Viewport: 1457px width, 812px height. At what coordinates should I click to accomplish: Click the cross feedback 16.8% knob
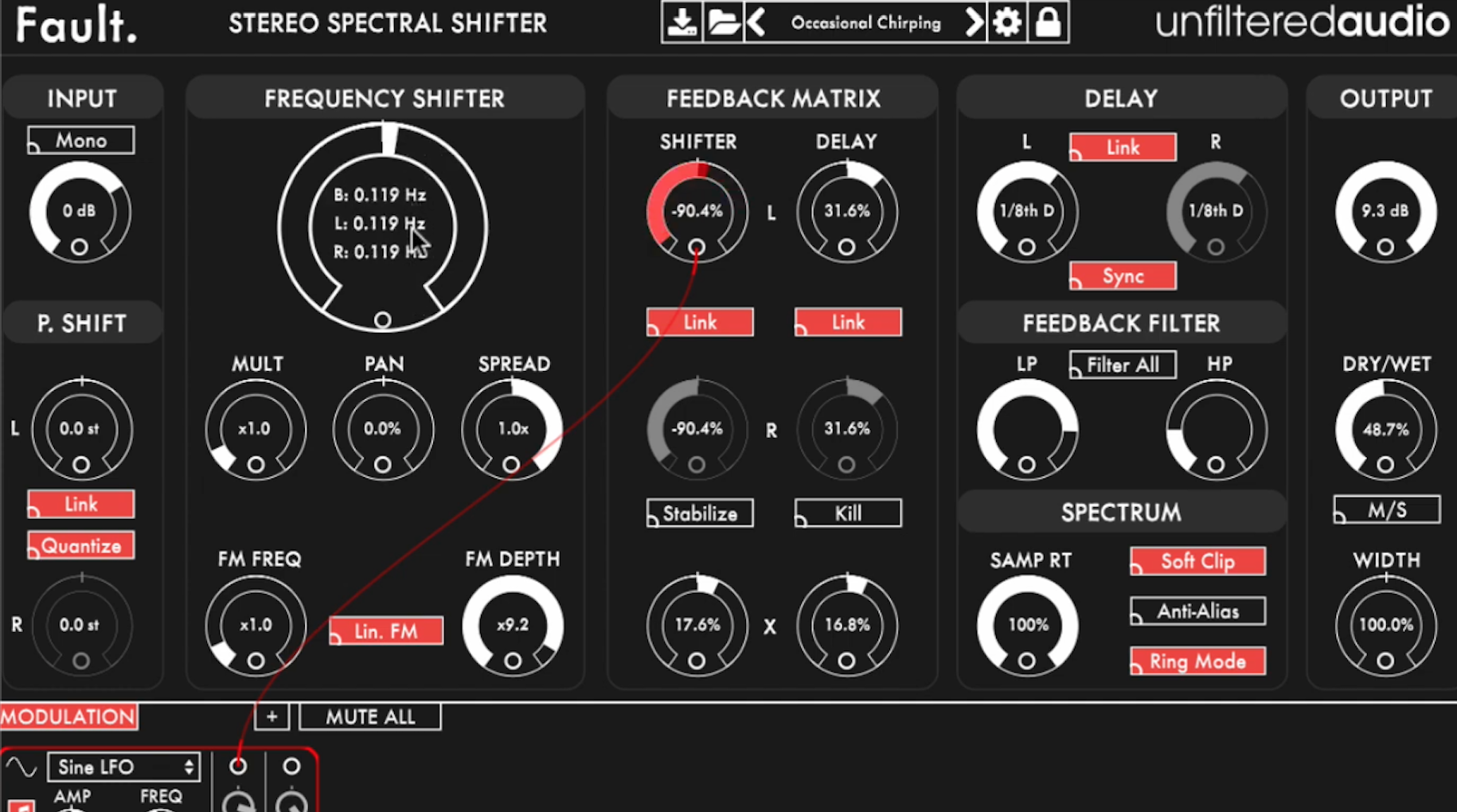click(846, 626)
